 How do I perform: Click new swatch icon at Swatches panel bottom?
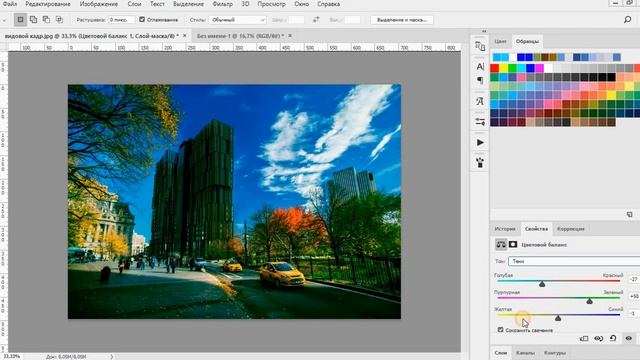pyautogui.click(x=629, y=214)
